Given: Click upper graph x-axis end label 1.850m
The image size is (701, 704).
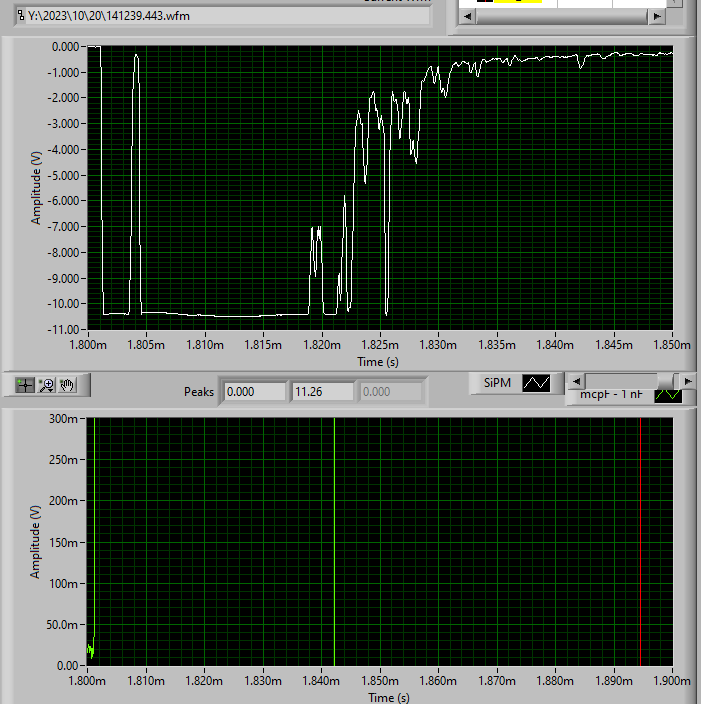Looking at the screenshot, I should [672, 345].
